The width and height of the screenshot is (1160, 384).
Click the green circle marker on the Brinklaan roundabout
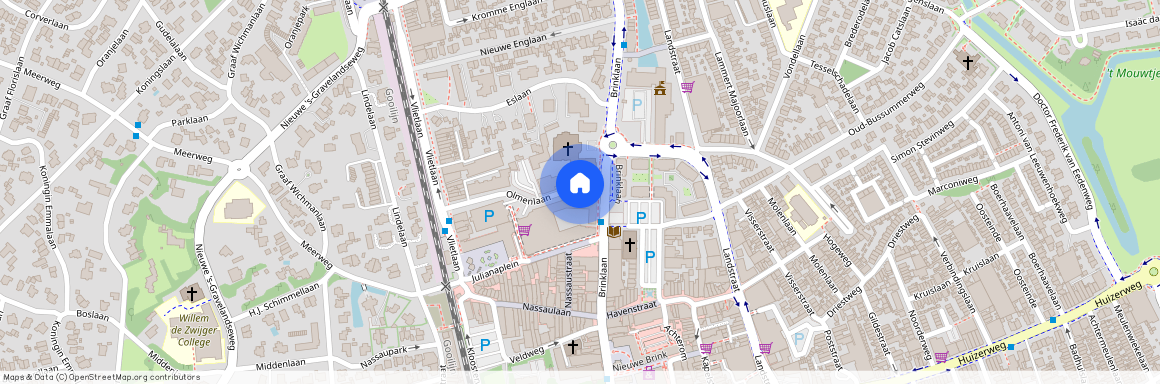click(612, 145)
